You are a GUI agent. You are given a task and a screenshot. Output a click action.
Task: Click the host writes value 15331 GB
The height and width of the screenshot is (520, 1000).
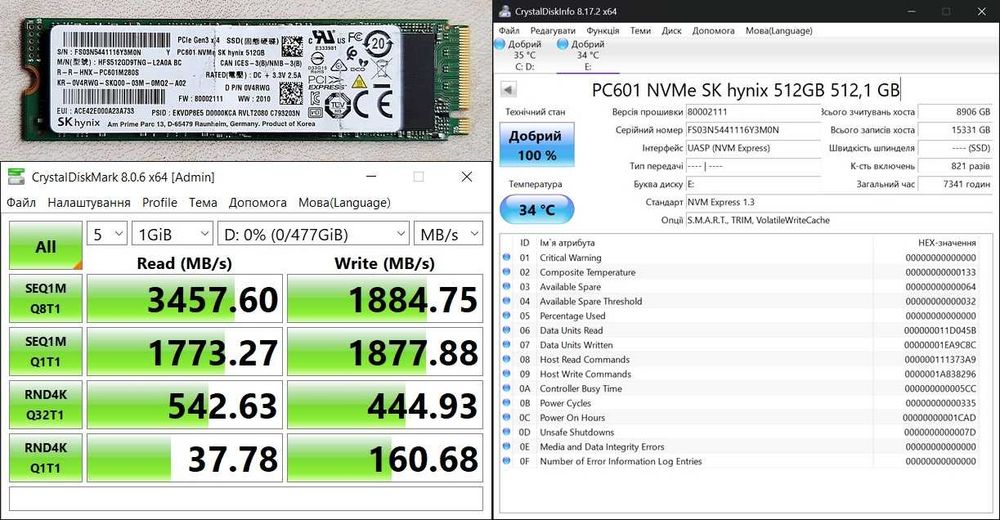pyautogui.click(x=955, y=130)
